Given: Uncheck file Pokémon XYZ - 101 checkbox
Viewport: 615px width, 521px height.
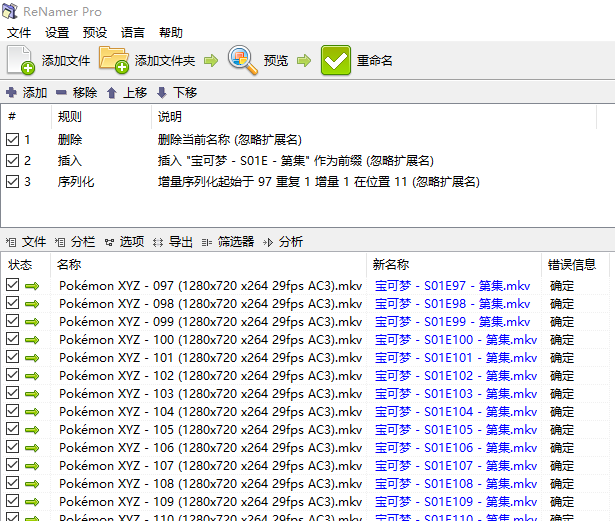Looking at the screenshot, I should tap(13, 357).
